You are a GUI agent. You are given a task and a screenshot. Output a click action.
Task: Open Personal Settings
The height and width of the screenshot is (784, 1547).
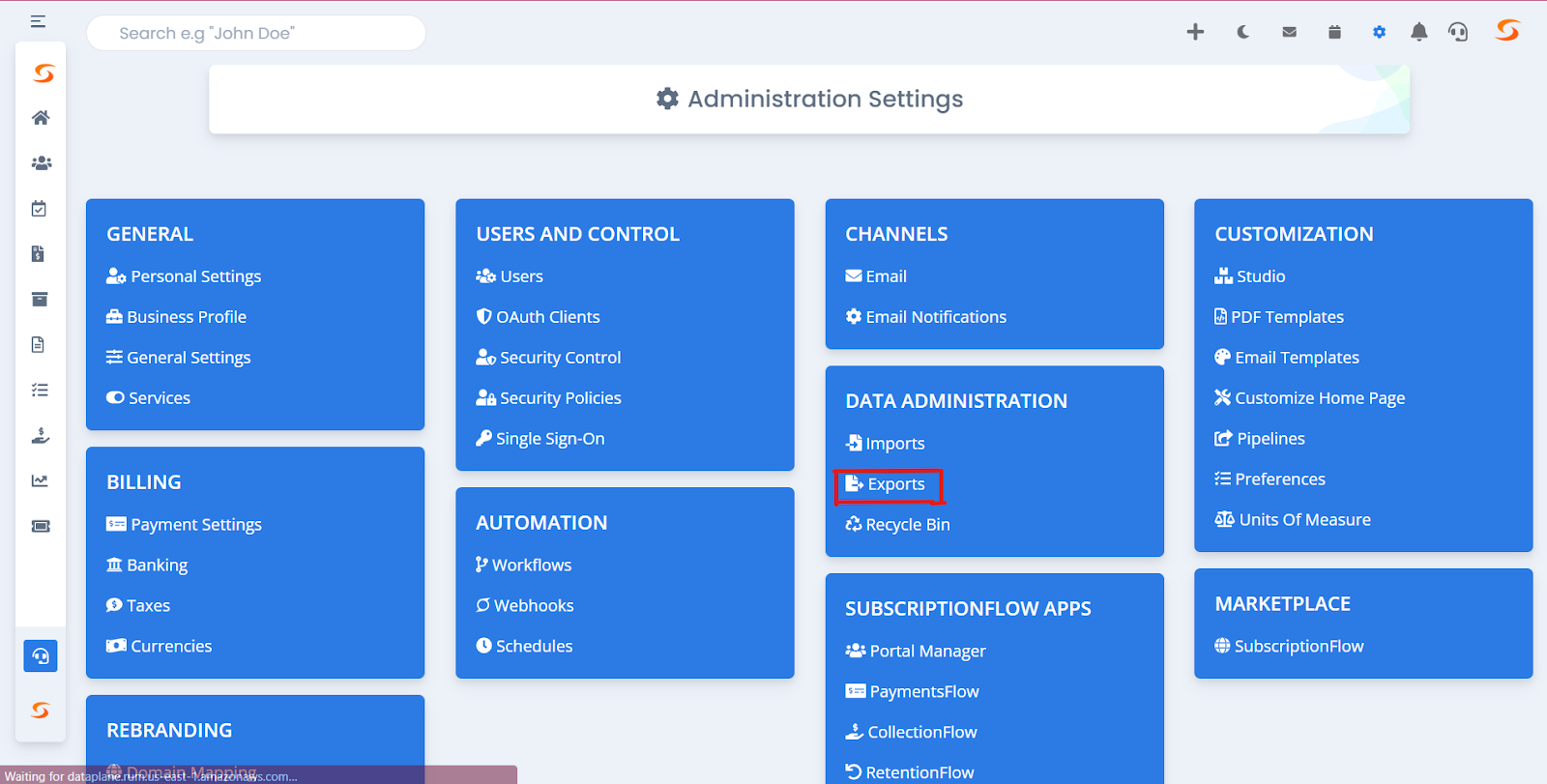184,276
